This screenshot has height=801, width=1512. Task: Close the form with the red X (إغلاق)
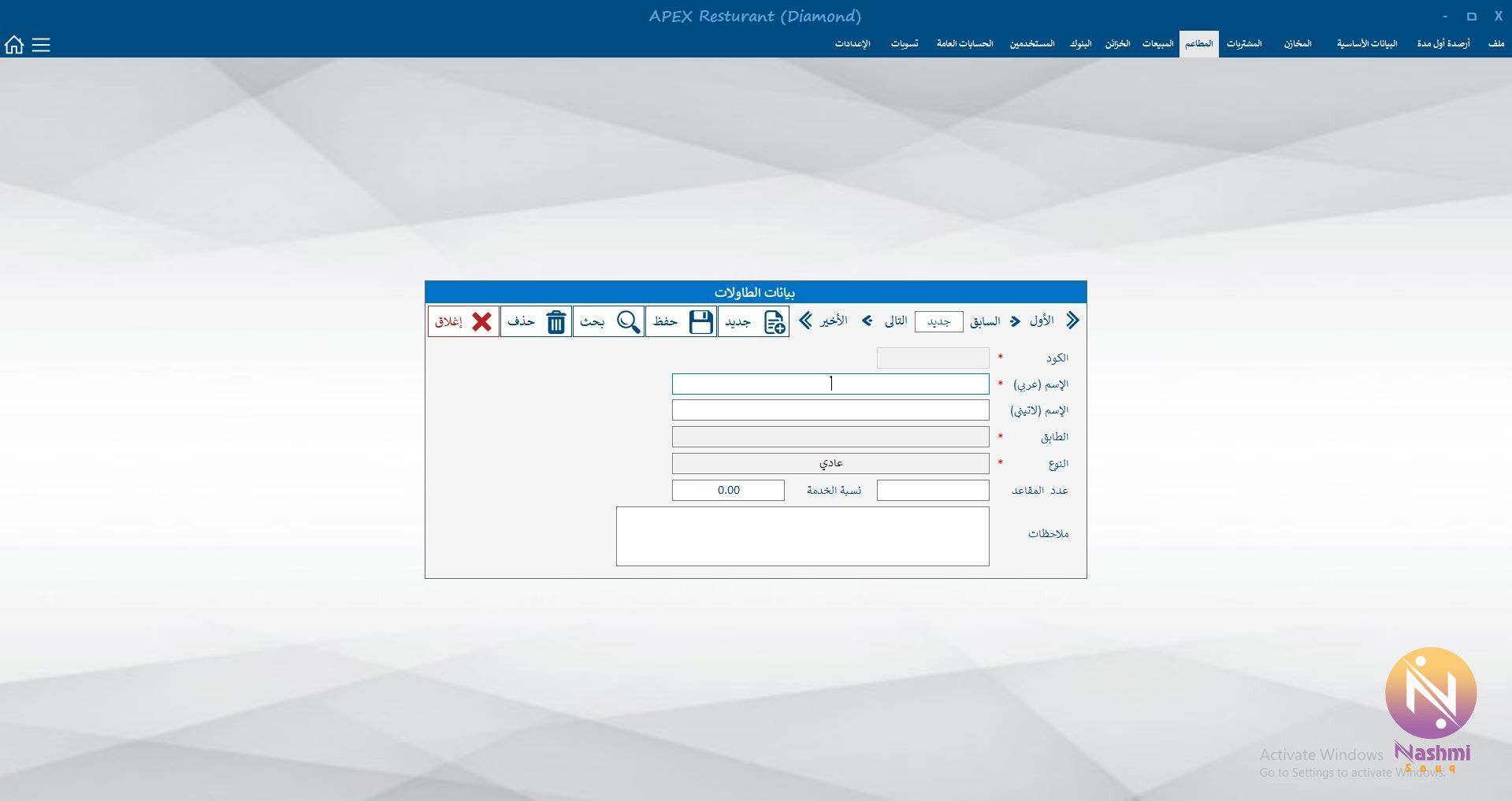481,321
